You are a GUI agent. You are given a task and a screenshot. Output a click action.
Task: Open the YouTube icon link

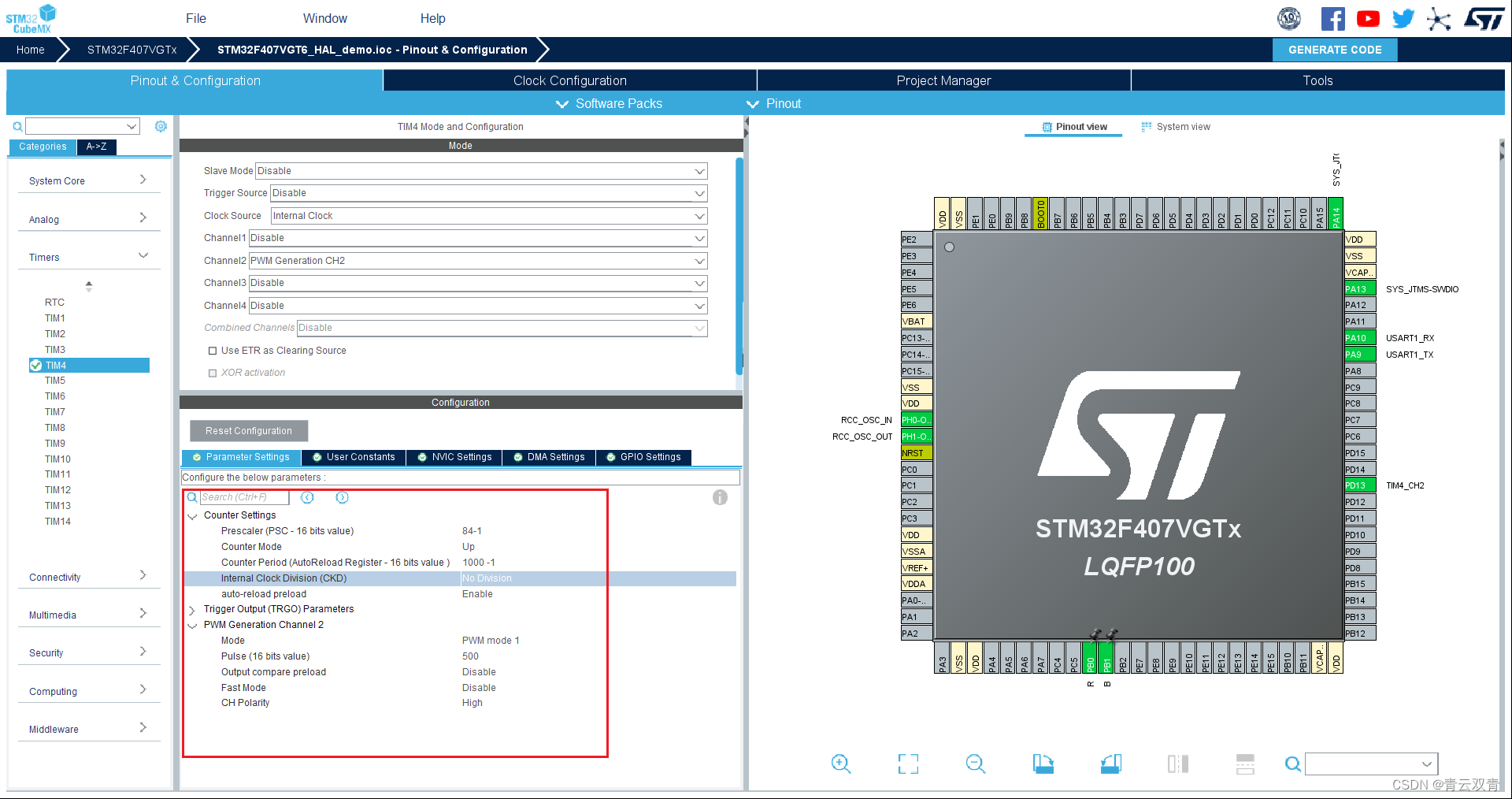point(1368,18)
